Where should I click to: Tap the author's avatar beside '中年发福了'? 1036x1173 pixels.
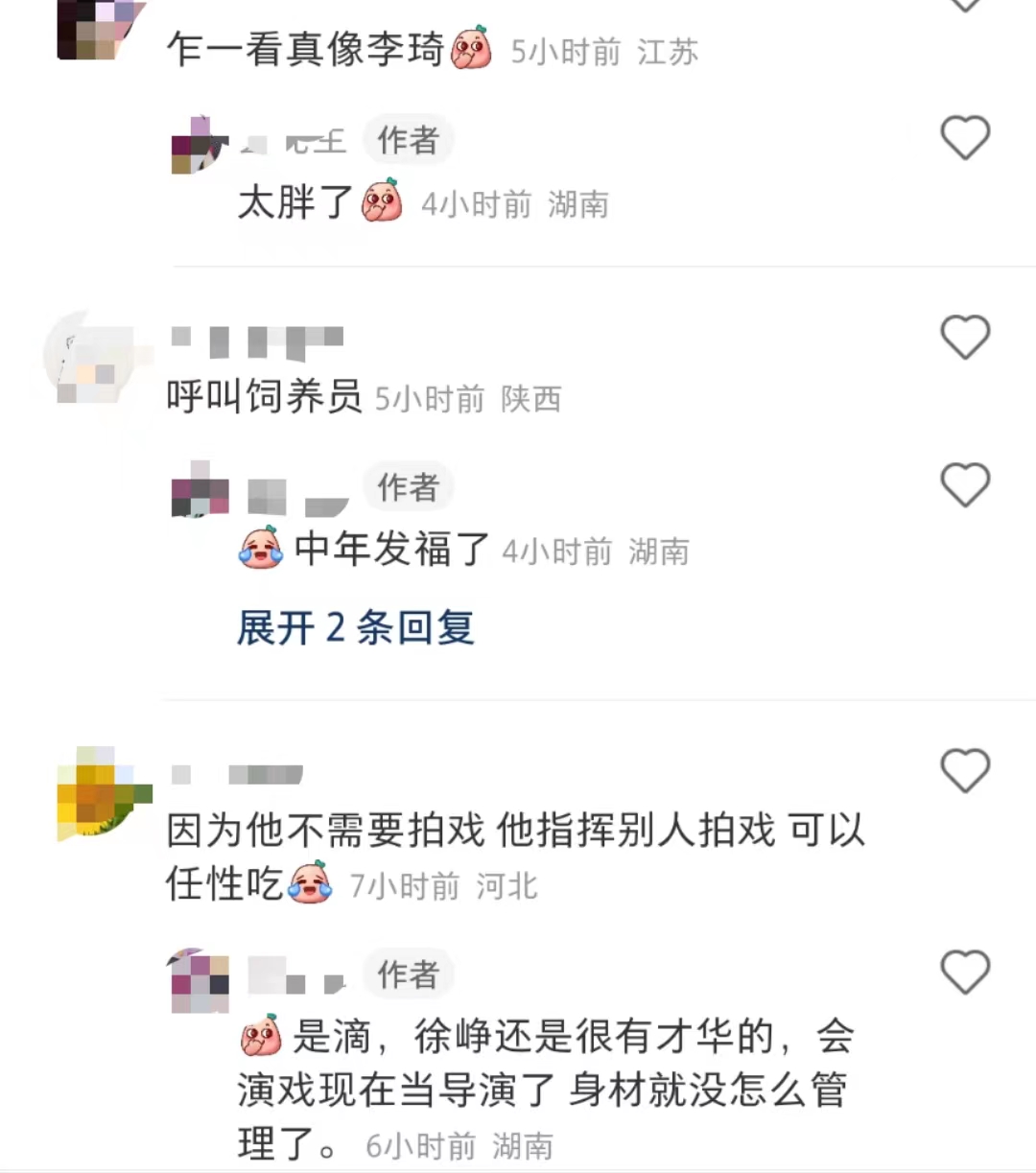tap(200, 490)
